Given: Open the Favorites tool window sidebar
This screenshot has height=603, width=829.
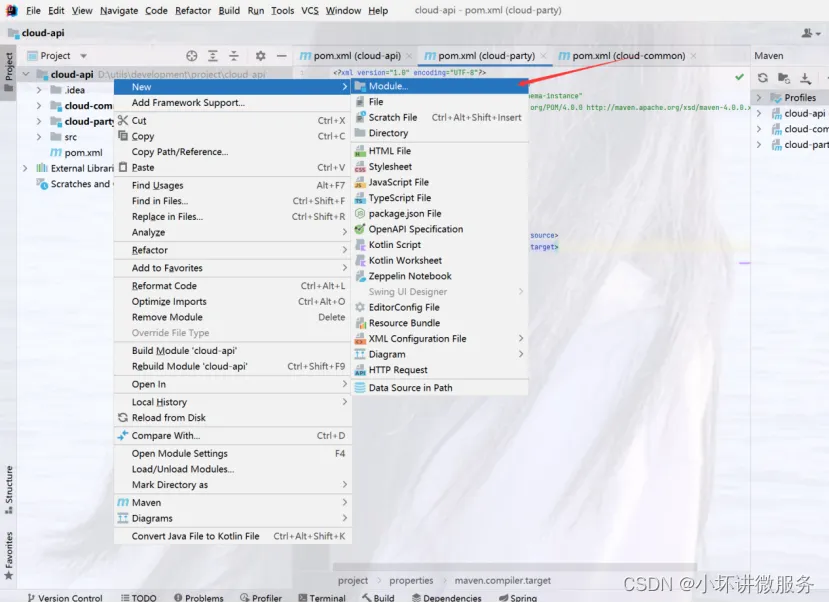Looking at the screenshot, I should (8, 555).
